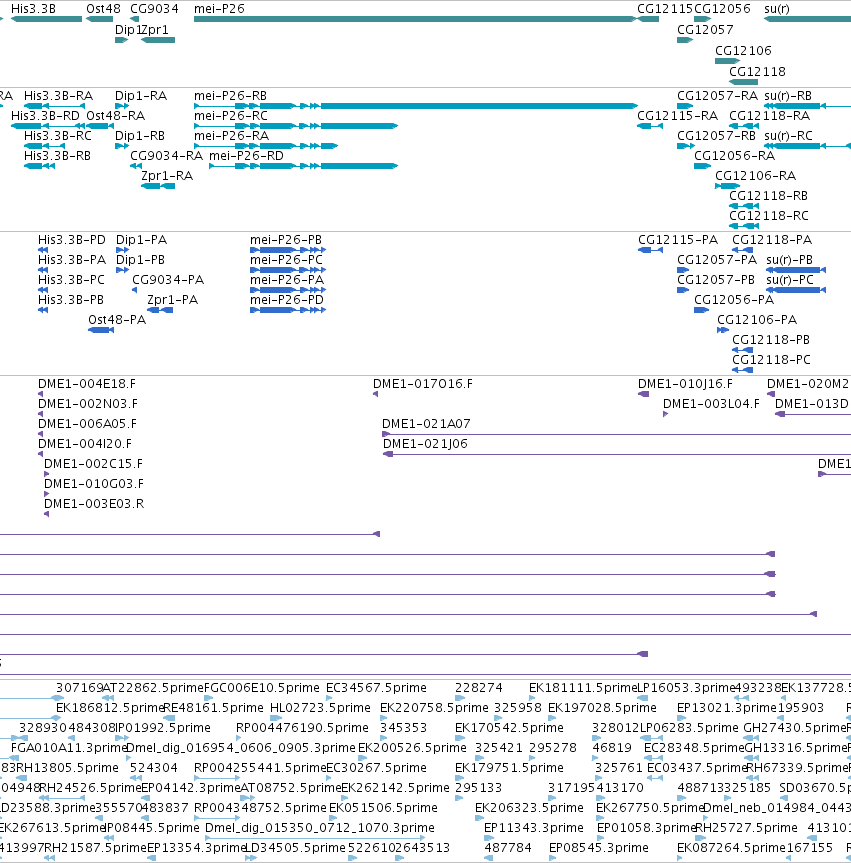Click the CG12106 gene label
The height and width of the screenshot is (863, 851).
pyautogui.click(x=743, y=51)
